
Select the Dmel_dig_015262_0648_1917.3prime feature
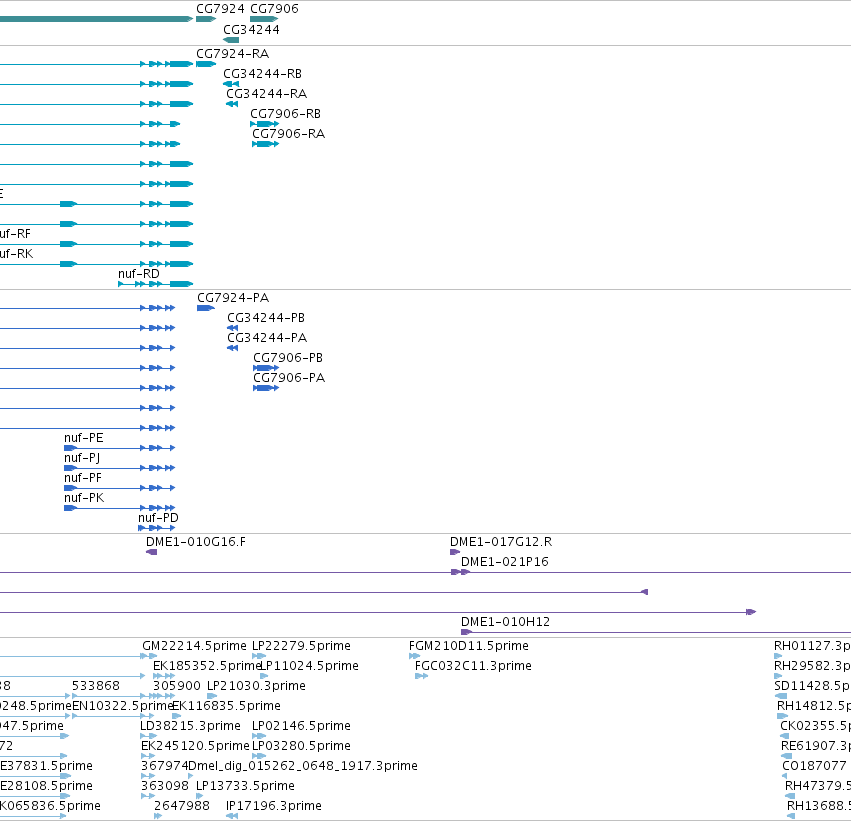pyautogui.click(x=303, y=767)
